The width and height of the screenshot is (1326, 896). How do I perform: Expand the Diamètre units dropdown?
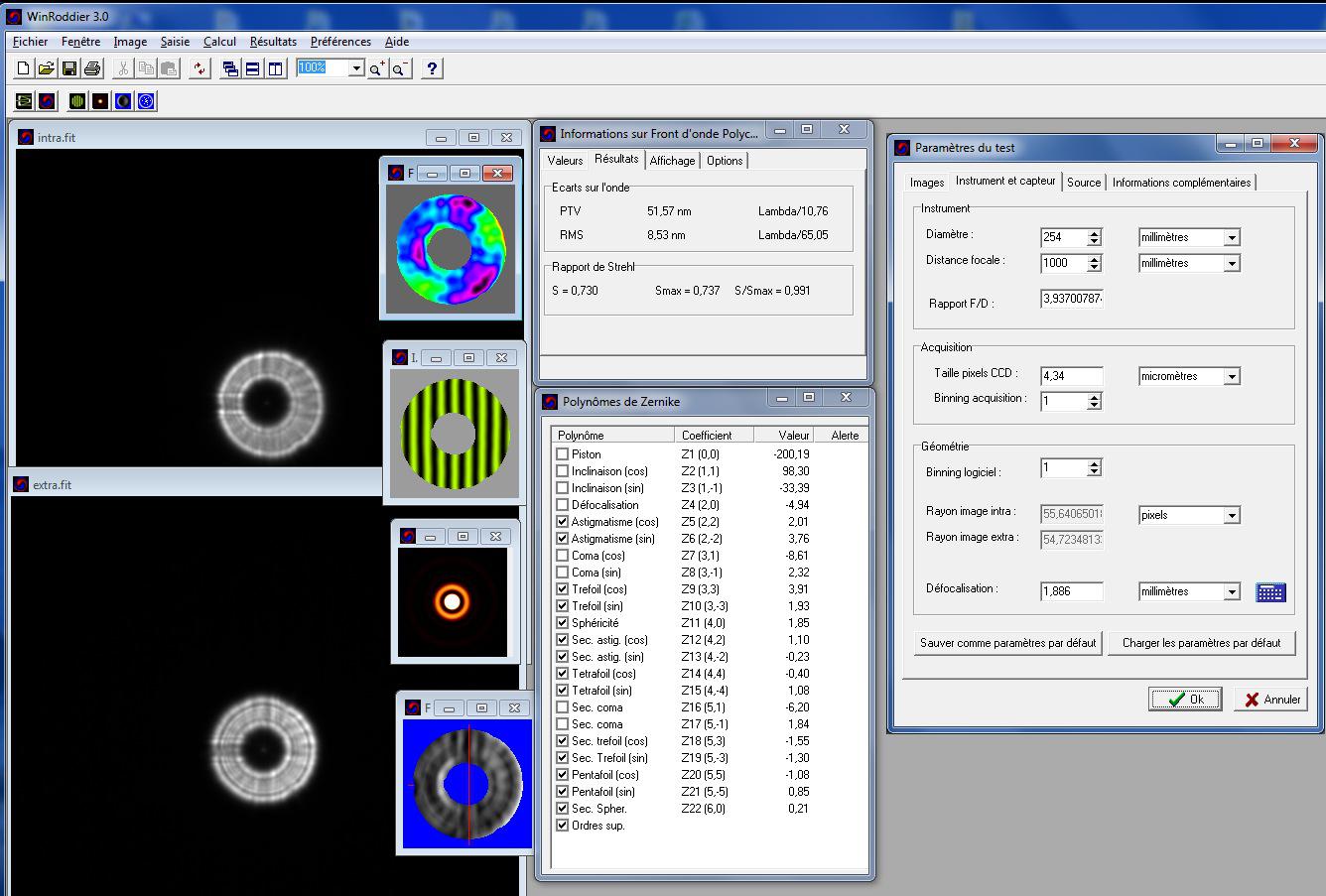(x=1231, y=238)
